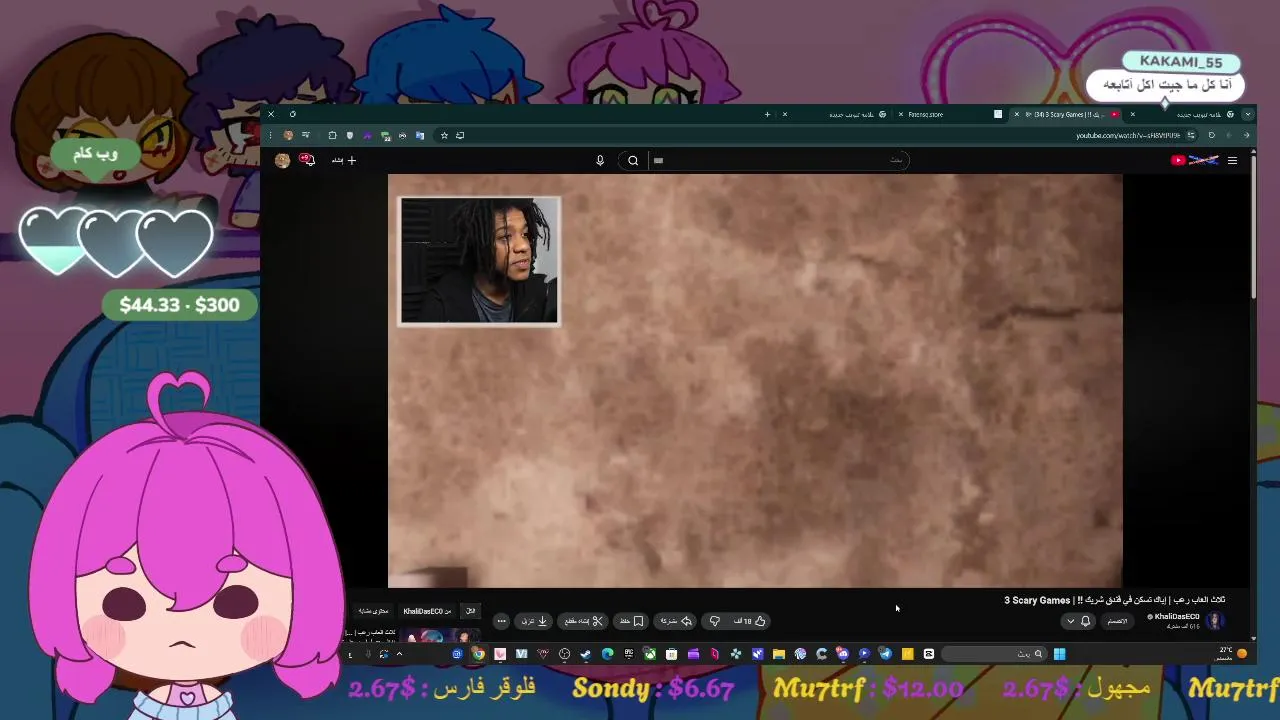1280x720 pixels.
Task: Click the Share button under video
Action: pyautogui.click(x=675, y=621)
